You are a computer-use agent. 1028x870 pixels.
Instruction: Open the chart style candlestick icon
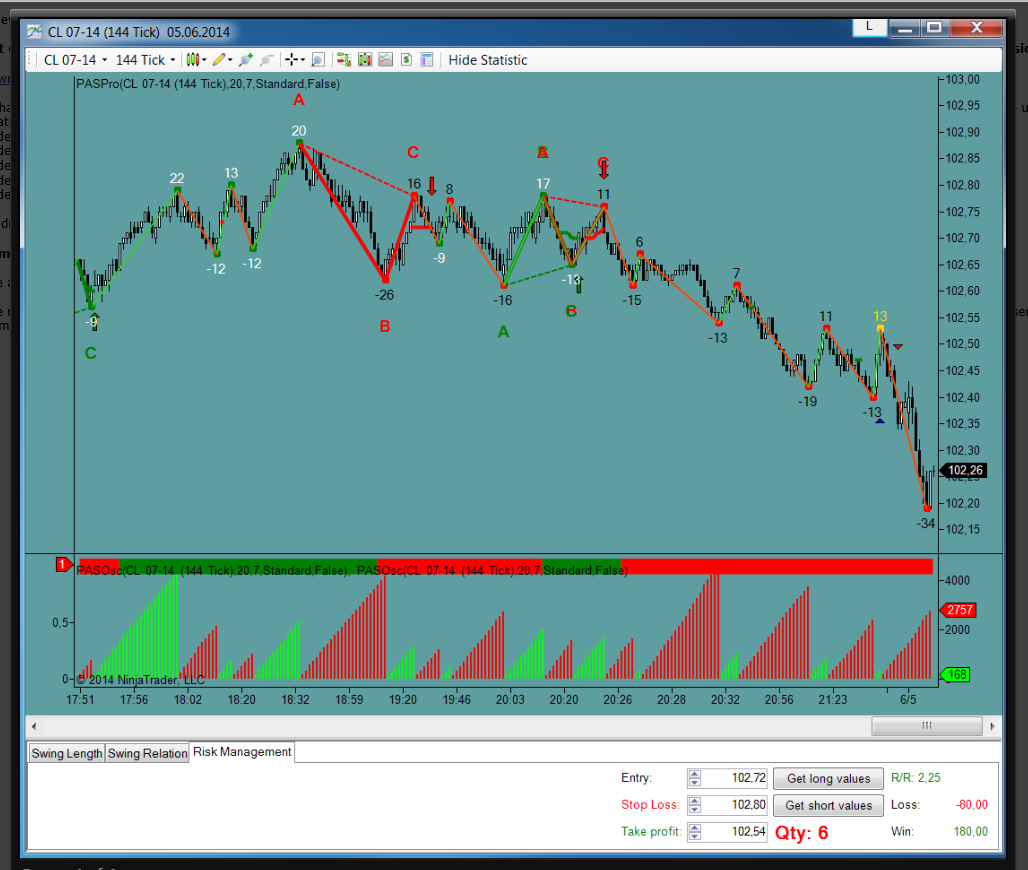[x=192, y=60]
